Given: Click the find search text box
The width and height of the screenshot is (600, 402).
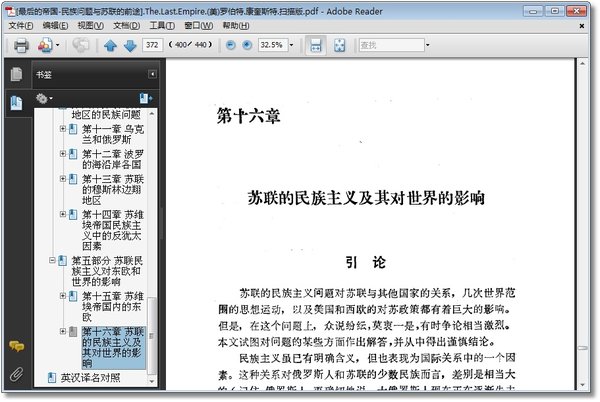Looking at the screenshot, I should tap(391, 45).
